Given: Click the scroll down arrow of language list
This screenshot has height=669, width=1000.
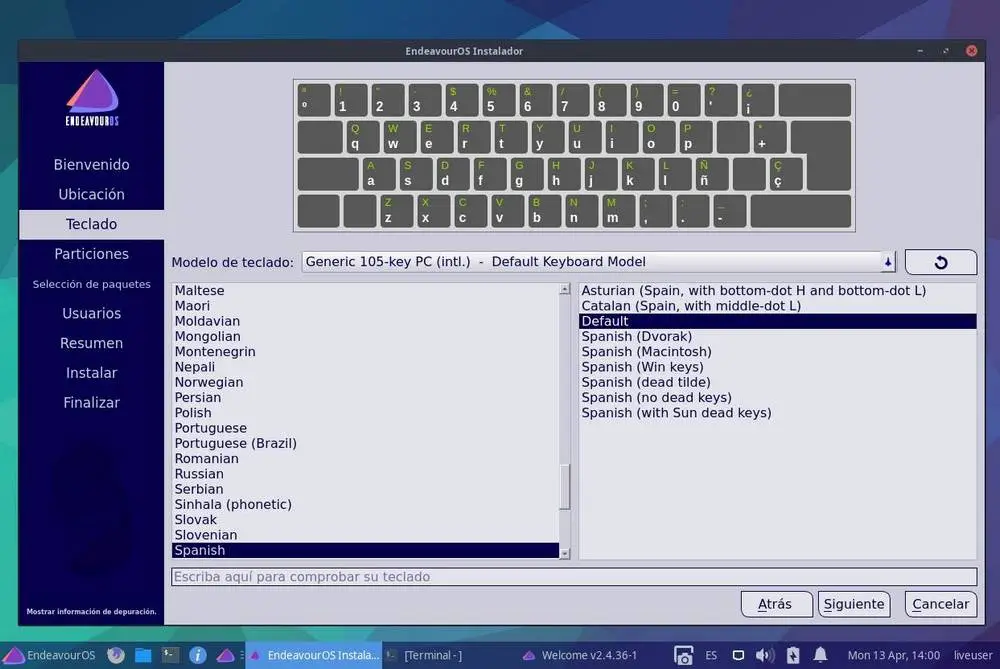Looking at the screenshot, I should point(564,554).
